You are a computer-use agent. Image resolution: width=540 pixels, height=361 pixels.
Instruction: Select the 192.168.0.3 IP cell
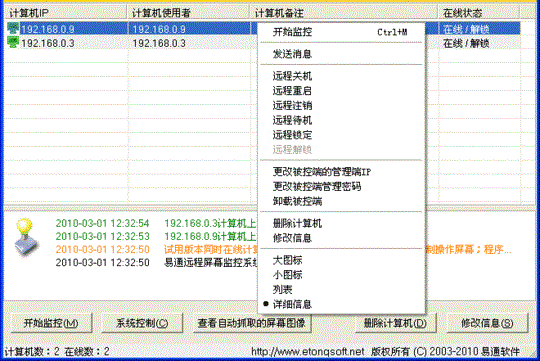pyautogui.click(x=48, y=43)
